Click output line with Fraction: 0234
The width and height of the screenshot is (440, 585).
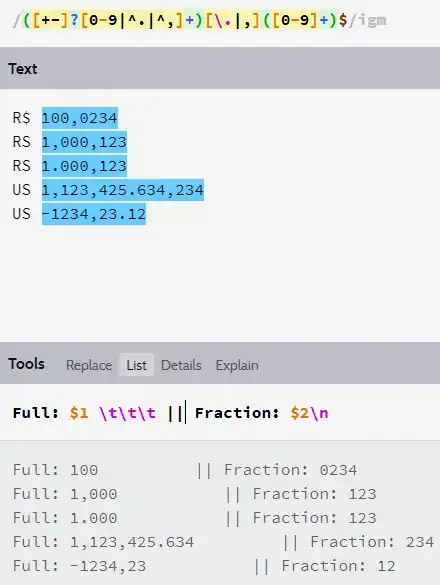point(185,470)
